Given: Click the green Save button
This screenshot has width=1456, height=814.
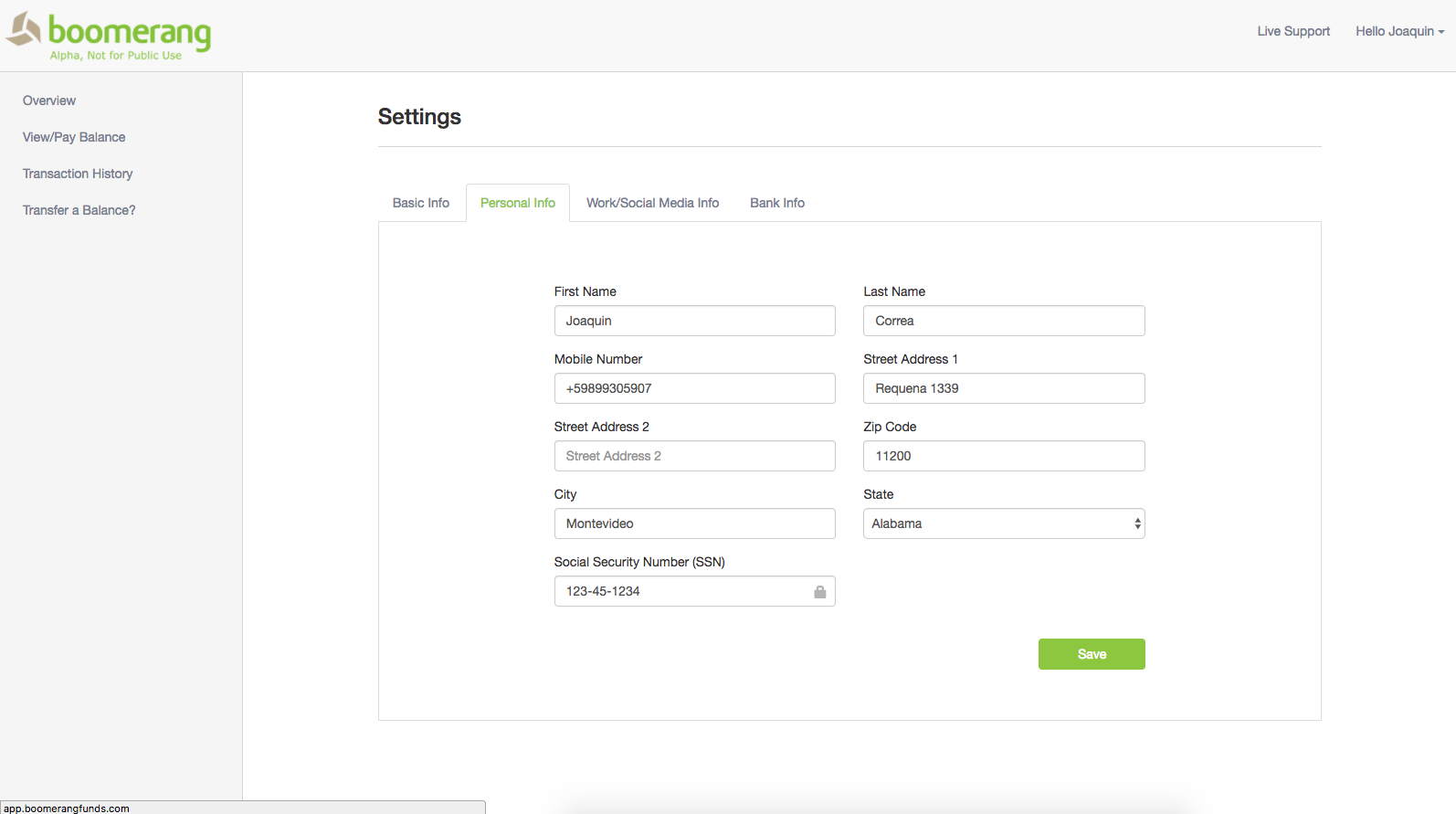Looking at the screenshot, I should coord(1092,654).
